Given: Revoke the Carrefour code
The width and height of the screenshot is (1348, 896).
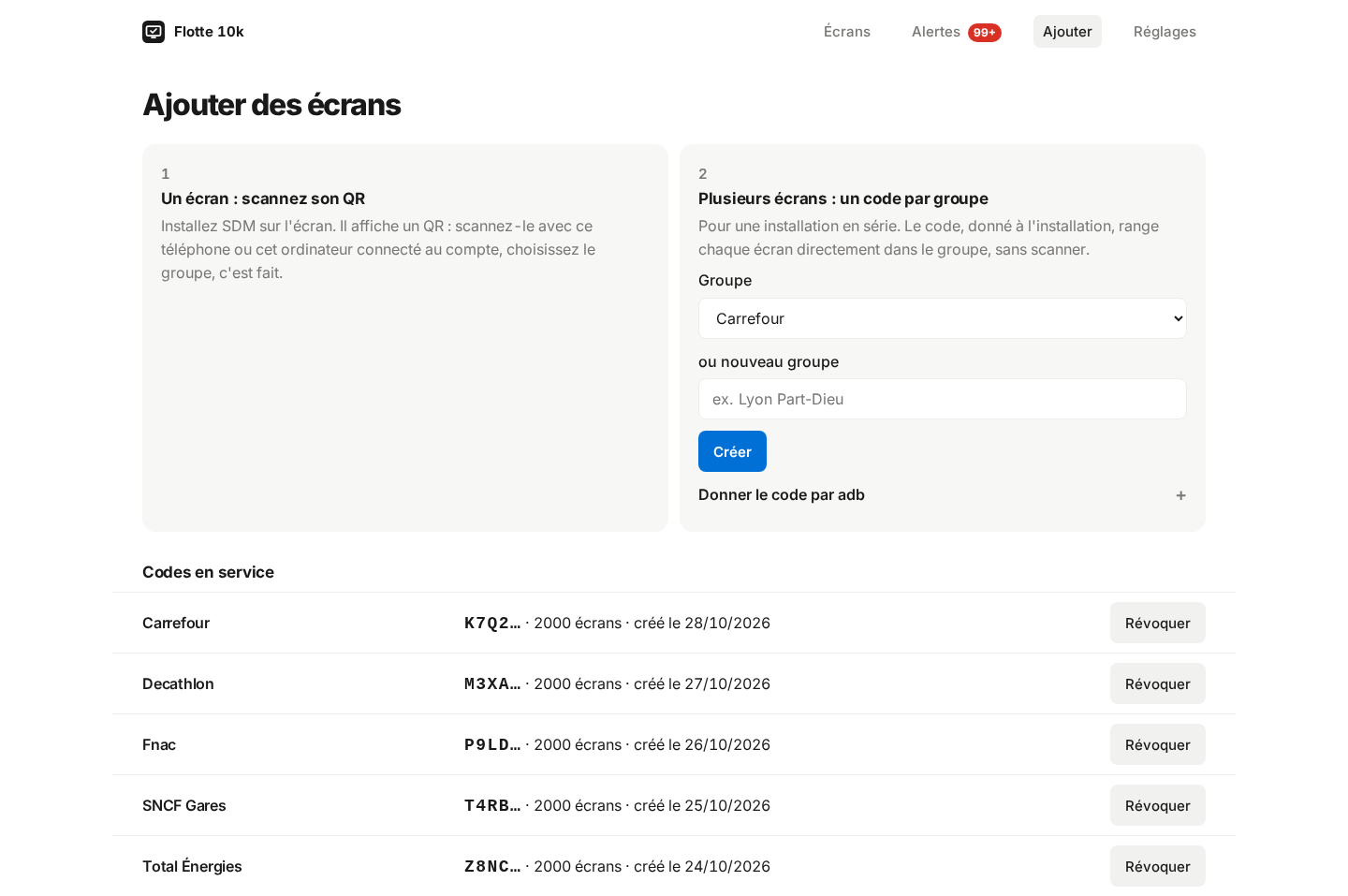Looking at the screenshot, I should pos(1158,623).
